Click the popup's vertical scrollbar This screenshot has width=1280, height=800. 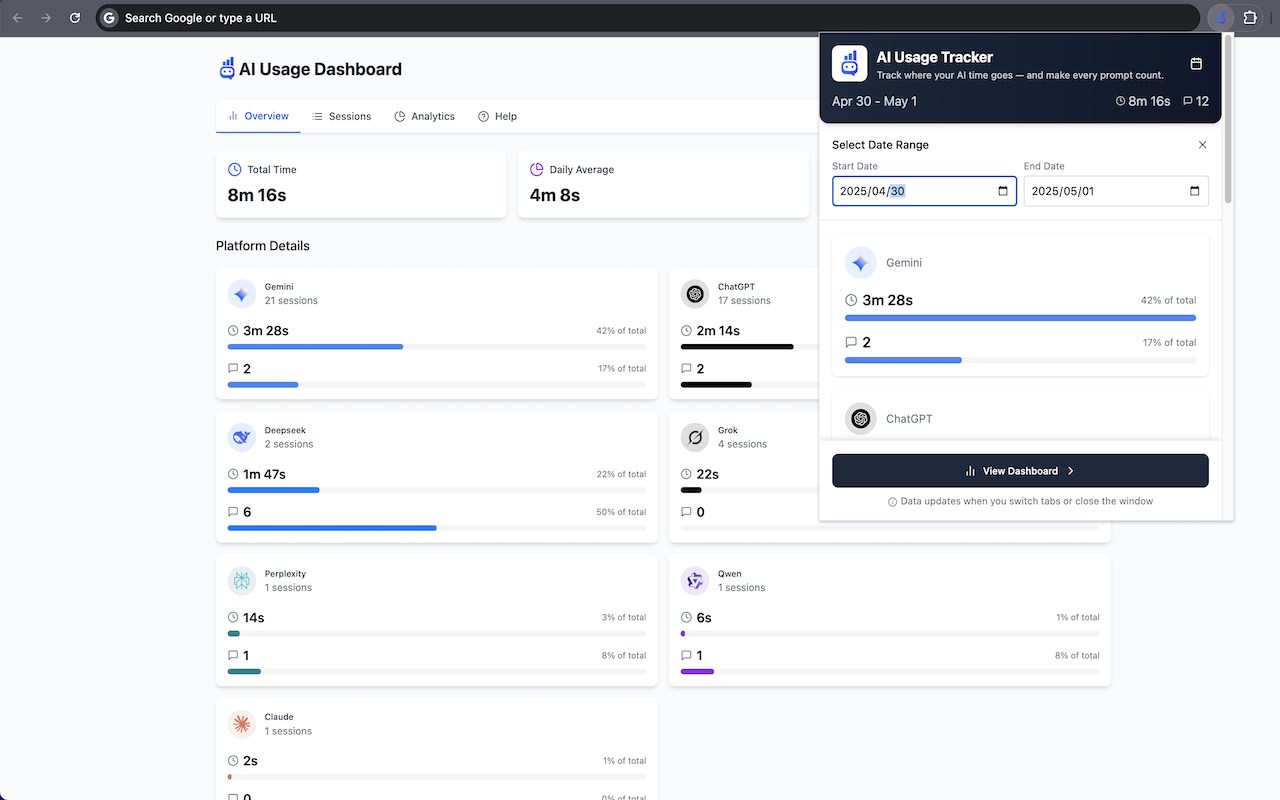(x=1227, y=118)
